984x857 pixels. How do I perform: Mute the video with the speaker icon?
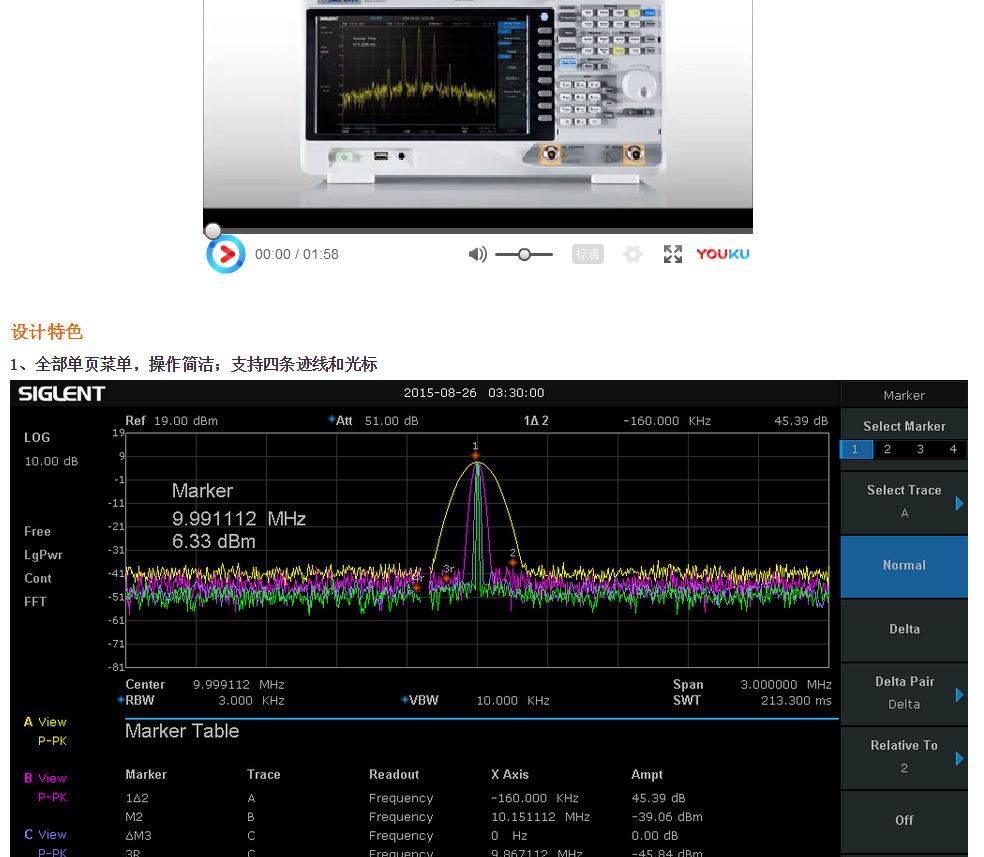coord(477,254)
